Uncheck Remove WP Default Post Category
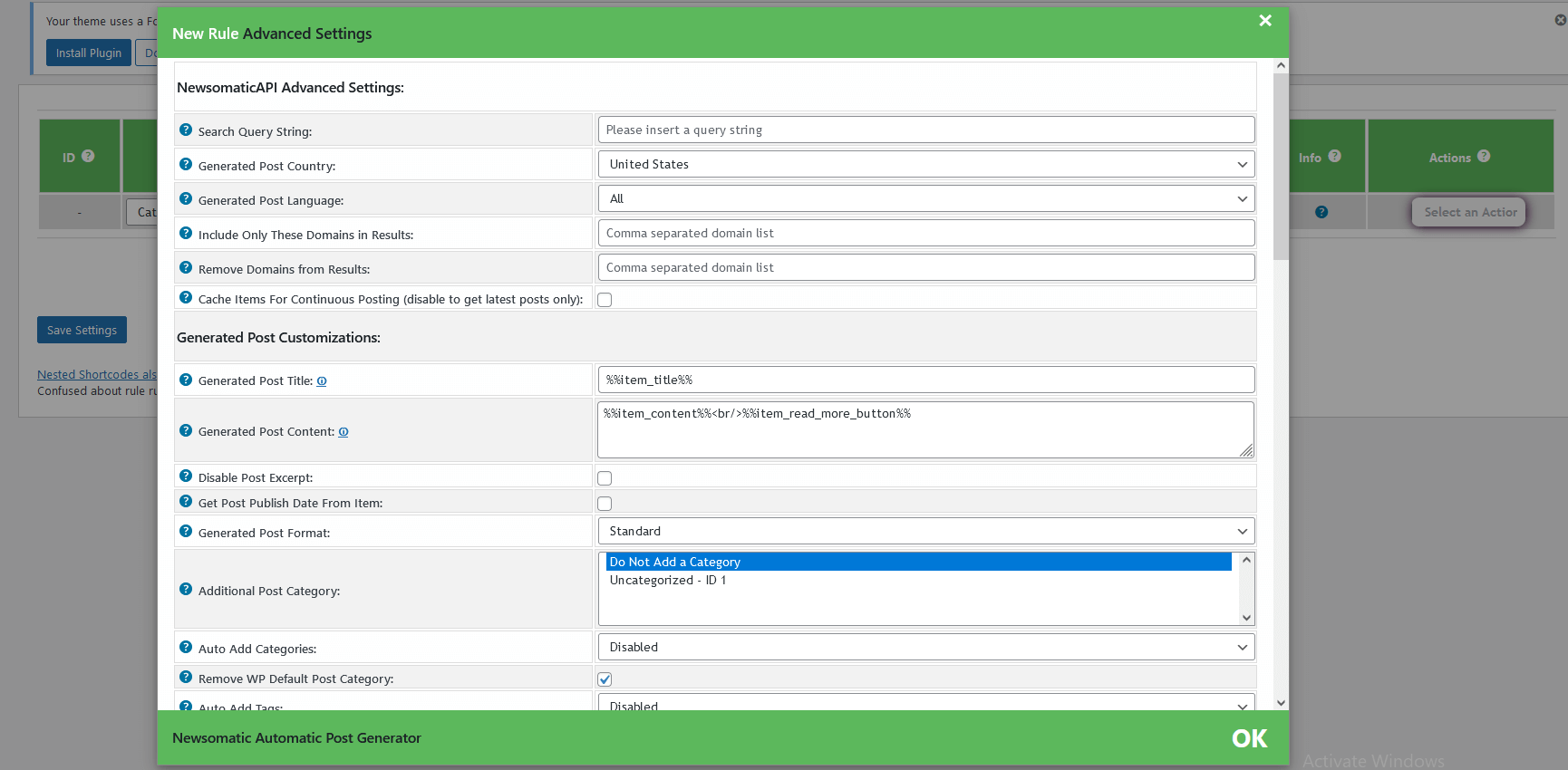The height and width of the screenshot is (770, 1568). (605, 679)
